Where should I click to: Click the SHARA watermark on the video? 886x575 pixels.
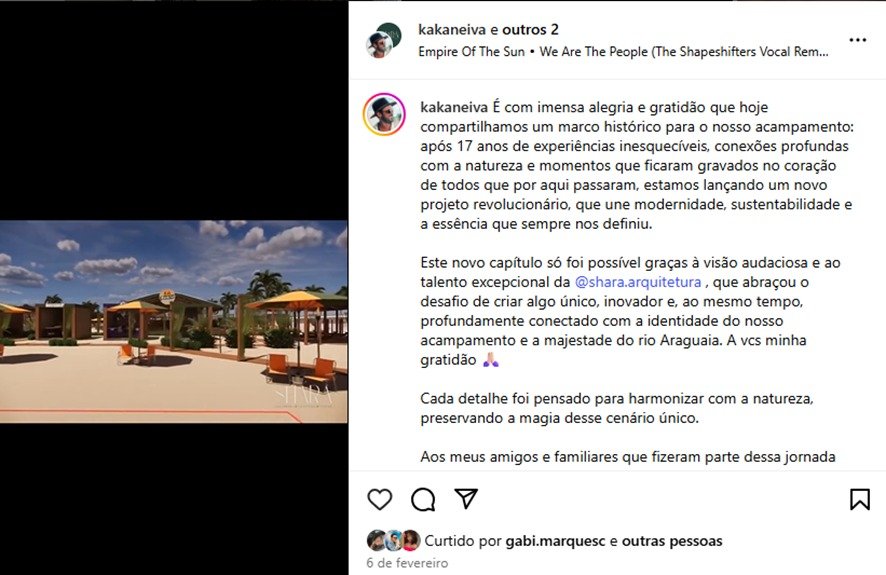tap(304, 397)
